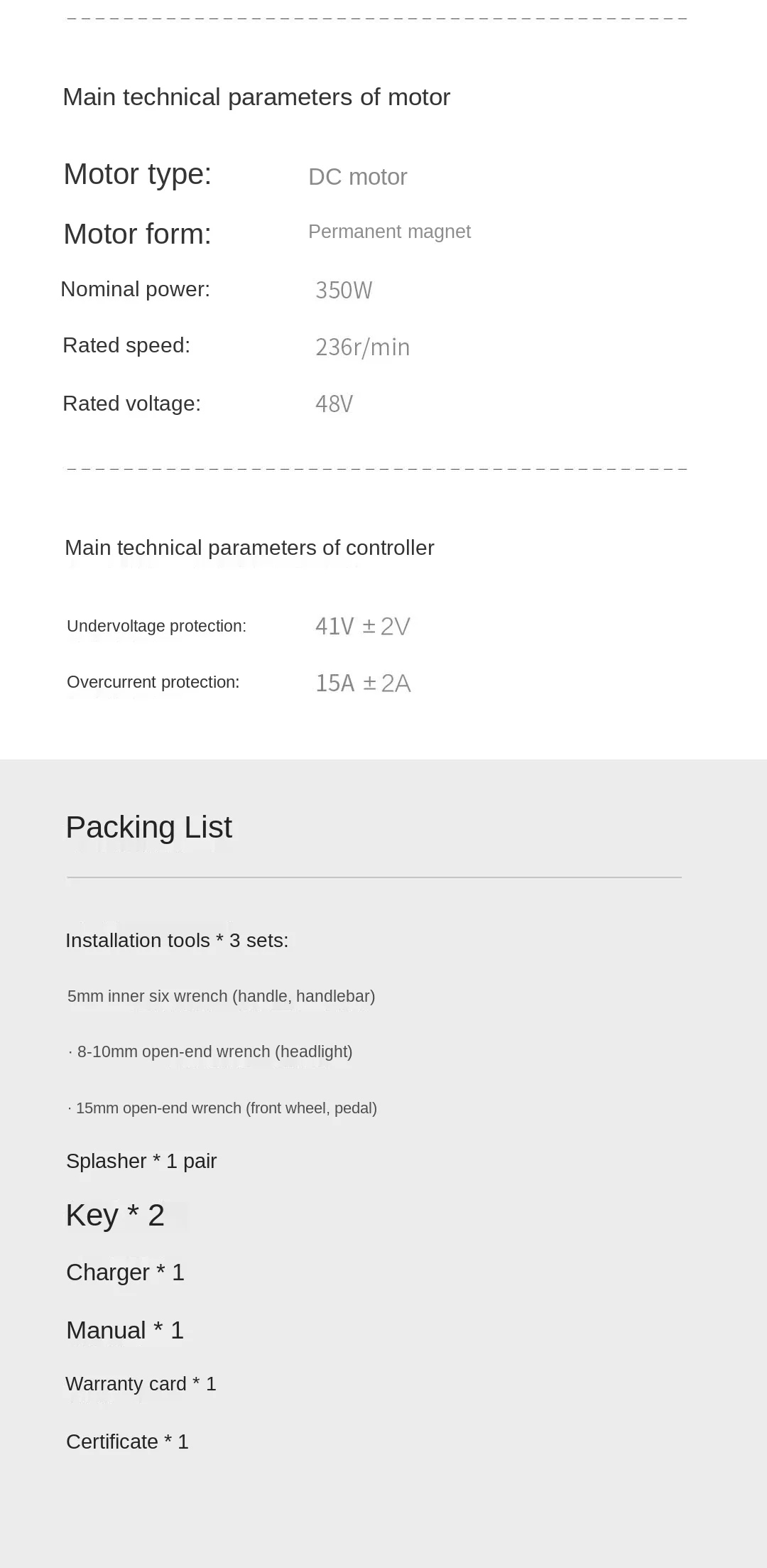Click the 'Motor type:' label
767x1568 pixels.
click(x=137, y=174)
